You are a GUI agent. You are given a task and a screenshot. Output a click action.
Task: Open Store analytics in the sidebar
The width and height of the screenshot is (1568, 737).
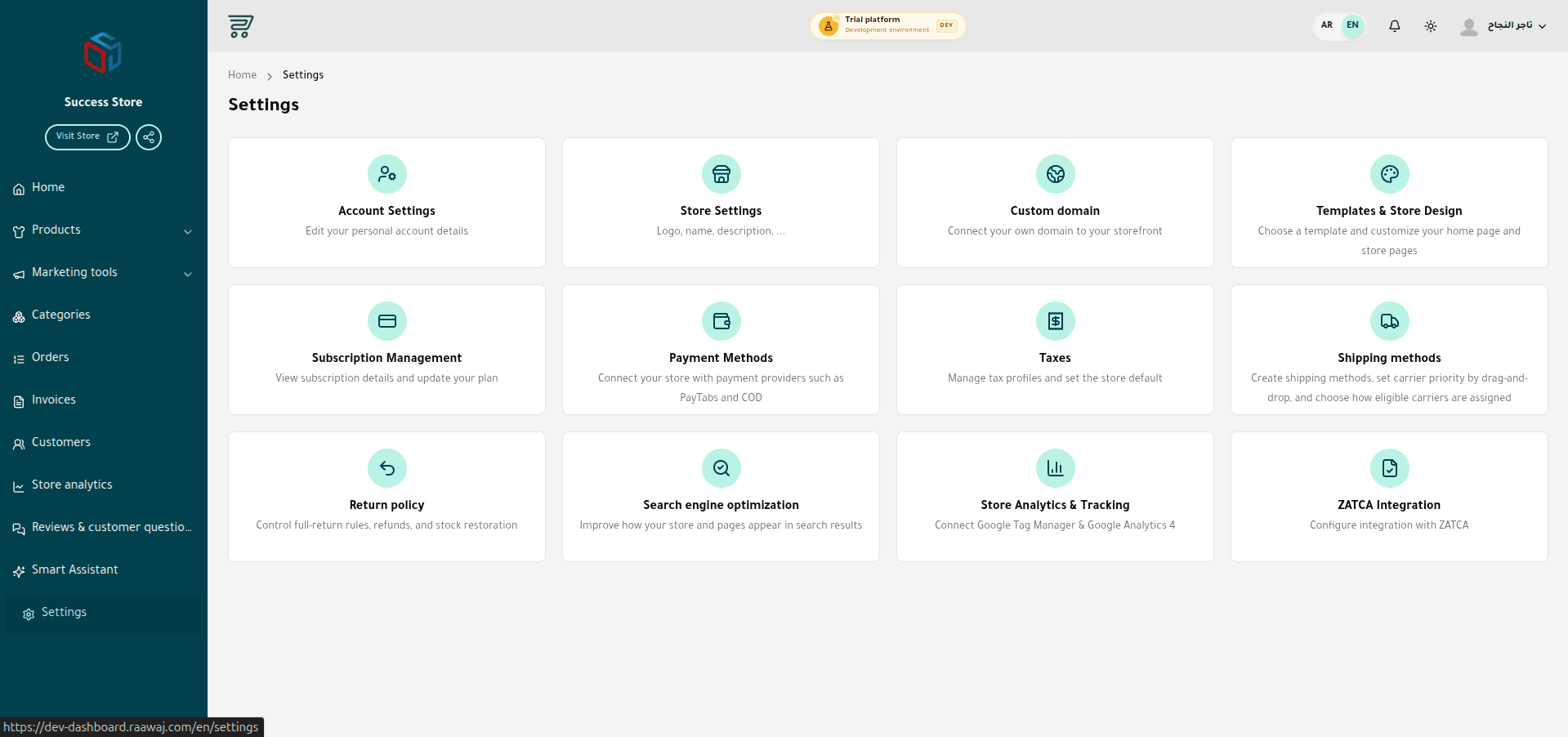click(103, 485)
